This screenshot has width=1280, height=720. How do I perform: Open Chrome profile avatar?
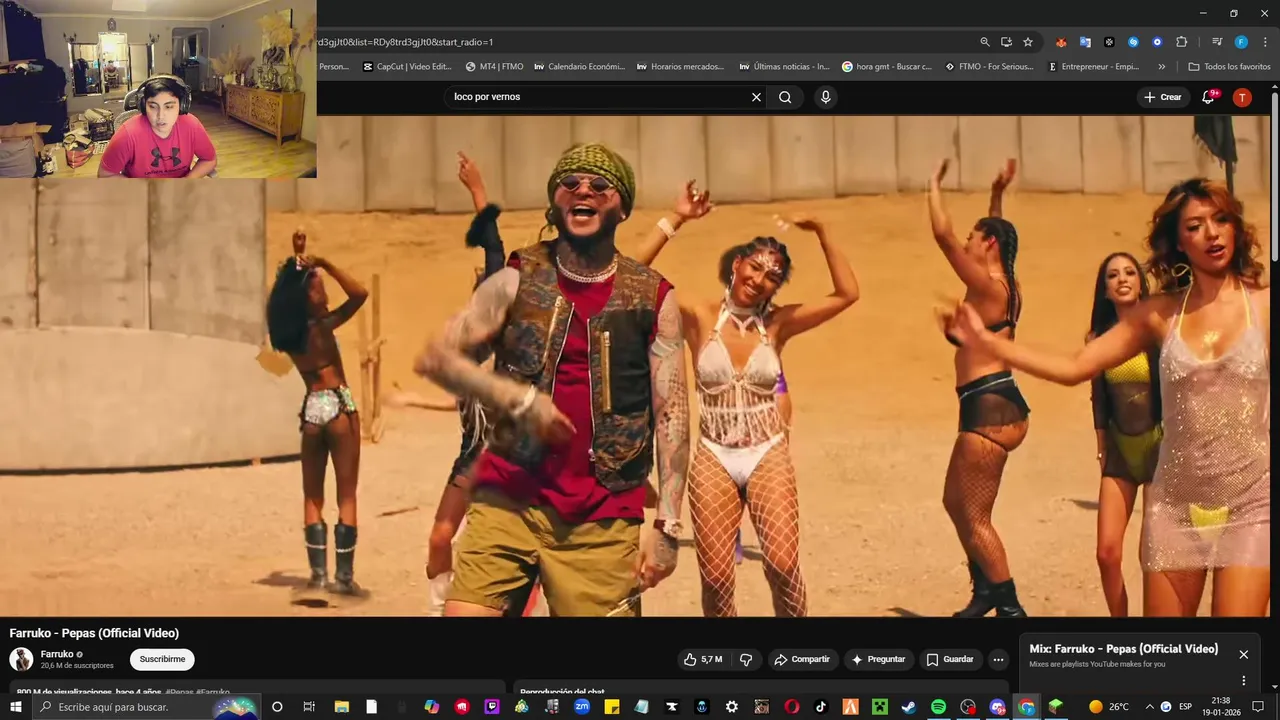[1241, 42]
